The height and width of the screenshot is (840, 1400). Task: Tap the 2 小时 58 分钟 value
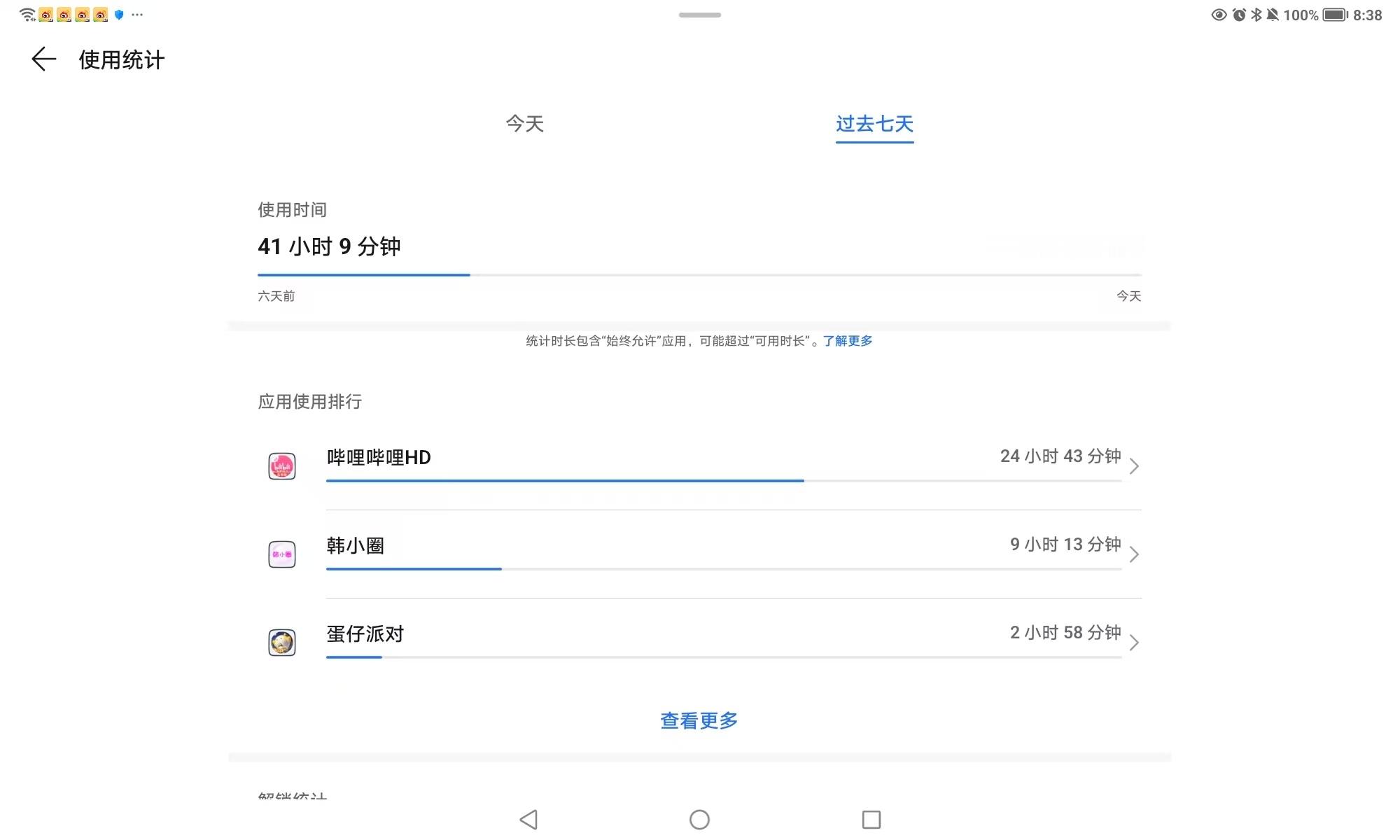point(1065,633)
